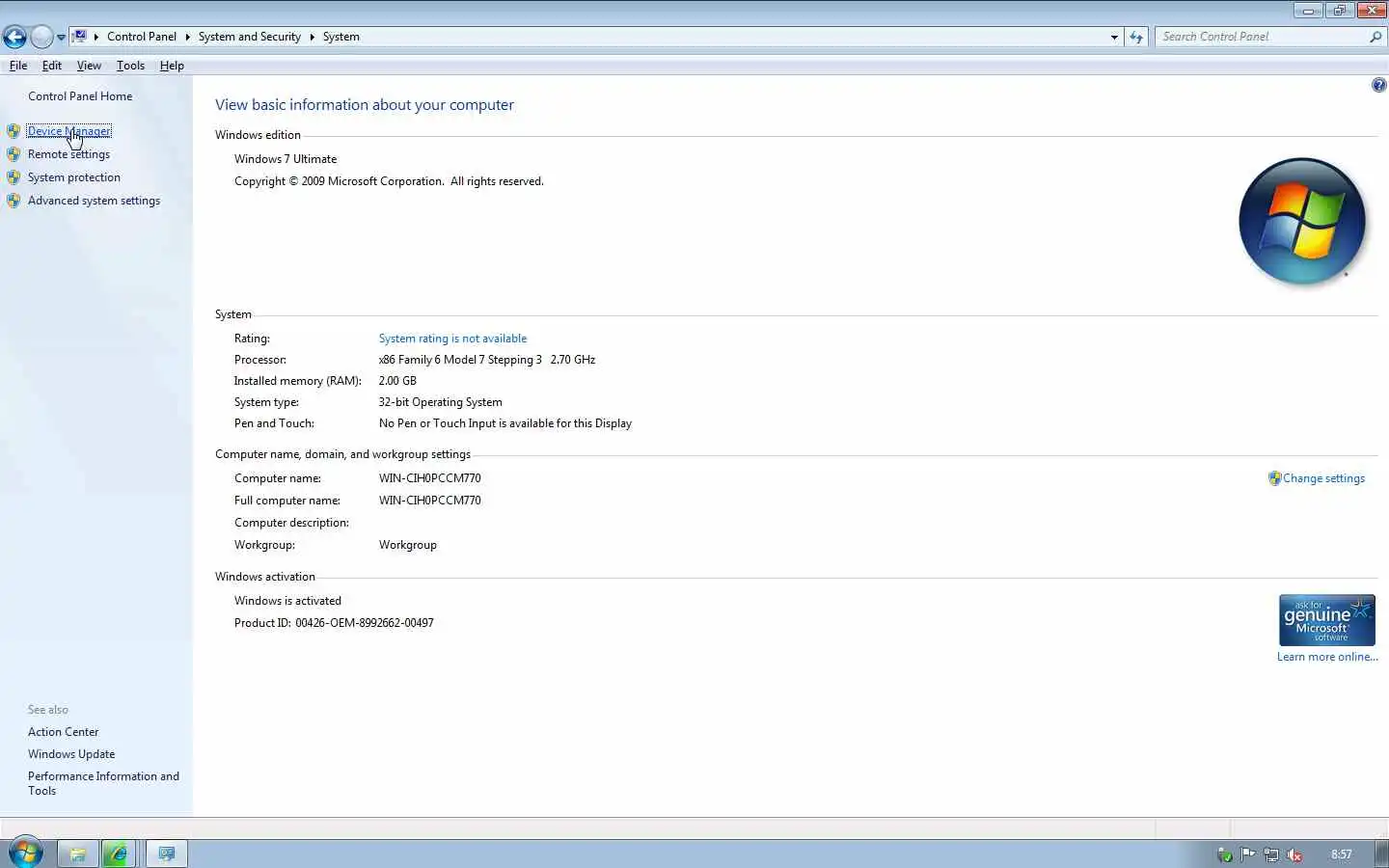Open the File menu
Image resolution: width=1389 pixels, height=868 pixels.
pyautogui.click(x=18, y=66)
